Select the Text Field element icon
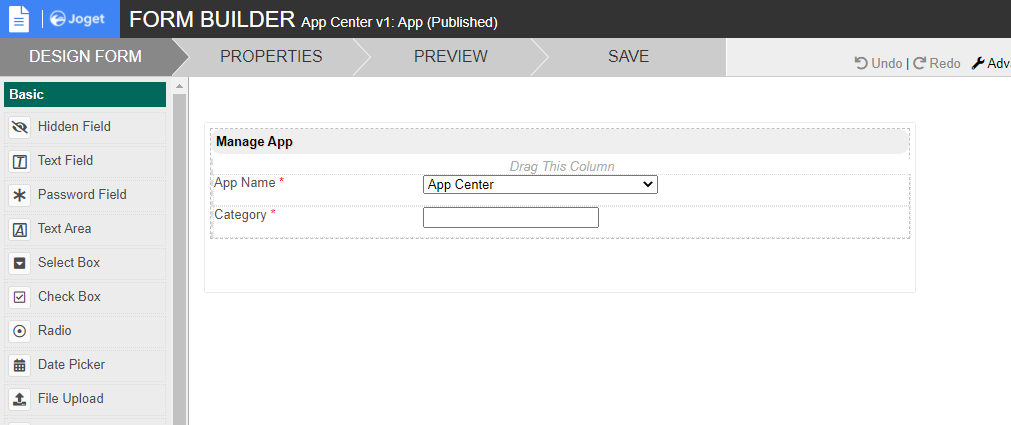 point(19,161)
